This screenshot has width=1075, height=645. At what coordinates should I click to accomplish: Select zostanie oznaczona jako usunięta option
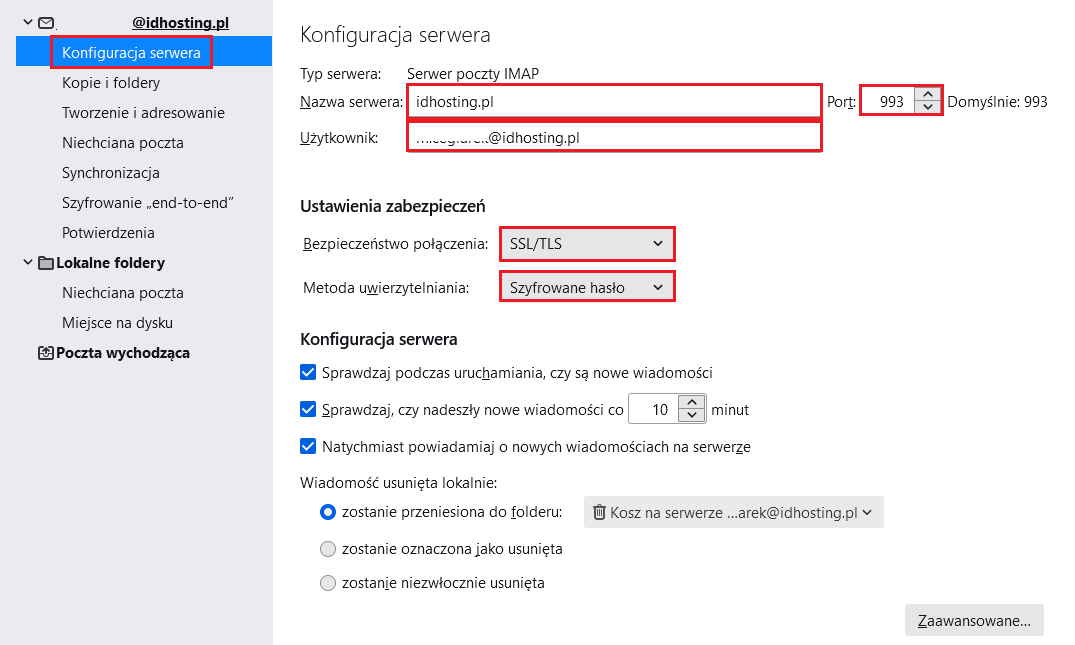(328, 548)
